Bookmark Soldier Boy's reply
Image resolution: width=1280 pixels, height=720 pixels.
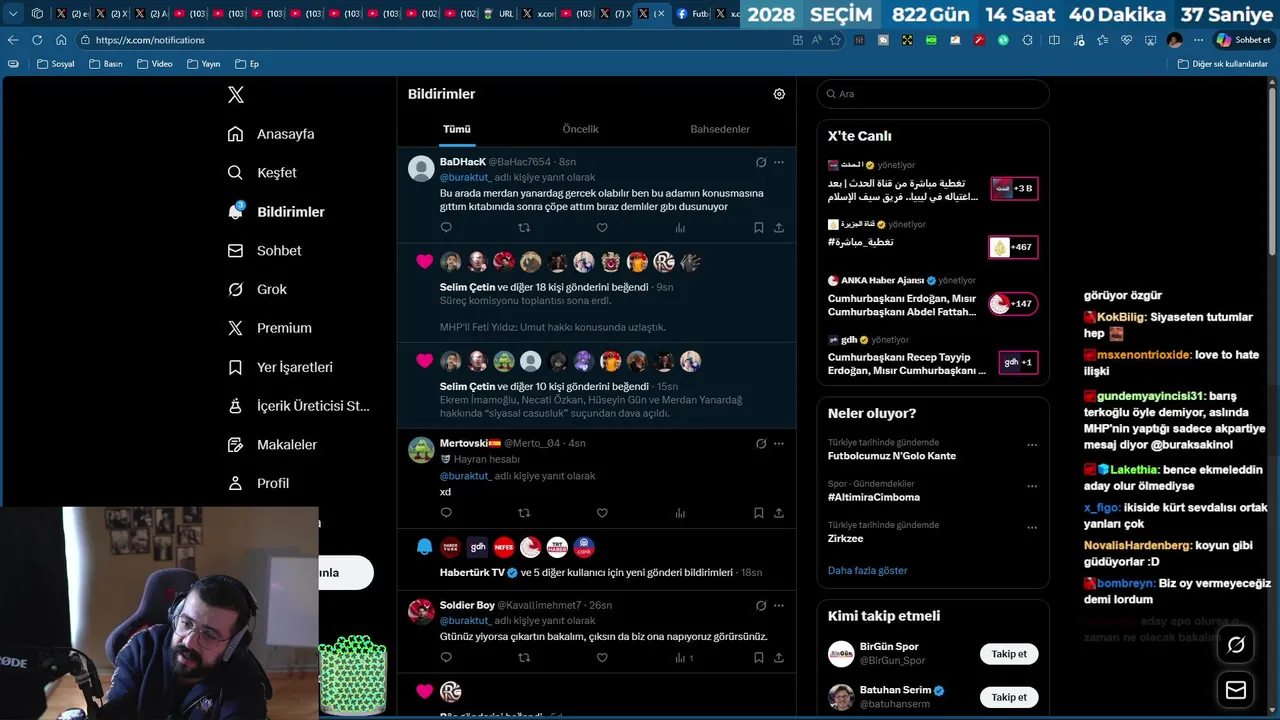click(x=759, y=658)
